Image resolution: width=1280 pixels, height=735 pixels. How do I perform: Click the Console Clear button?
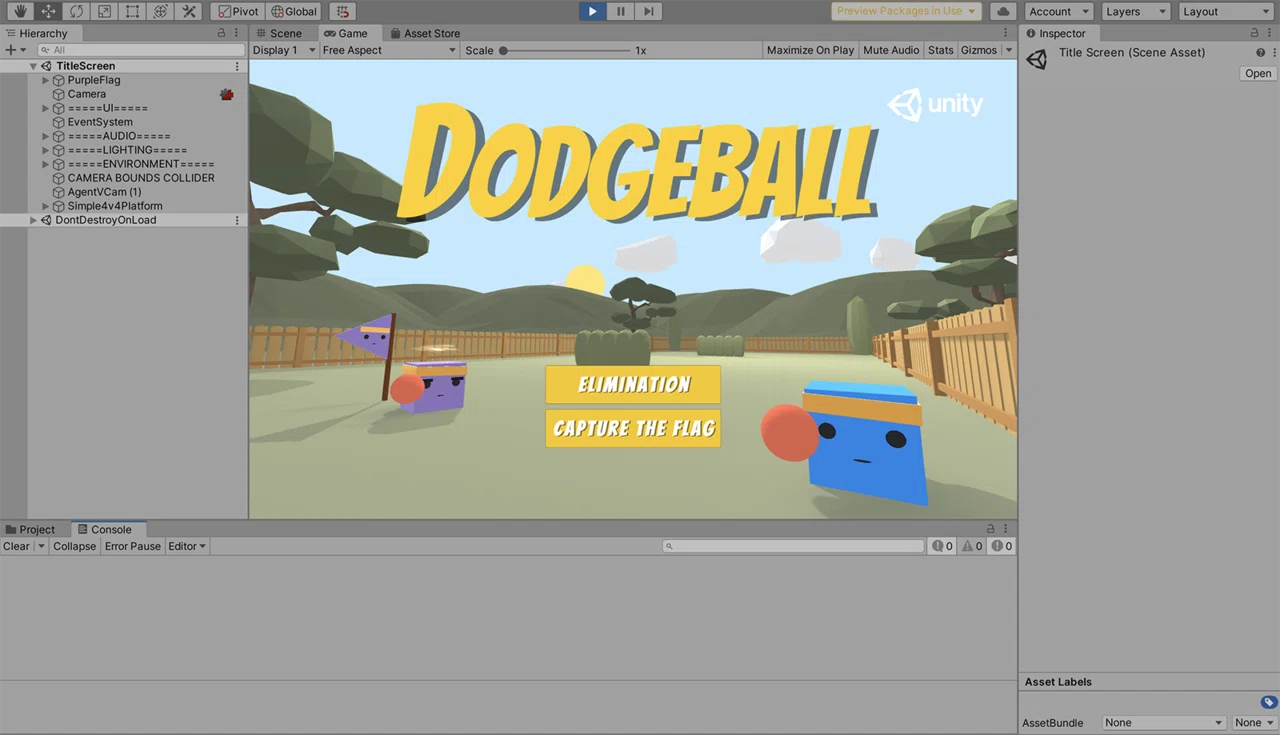pos(17,546)
